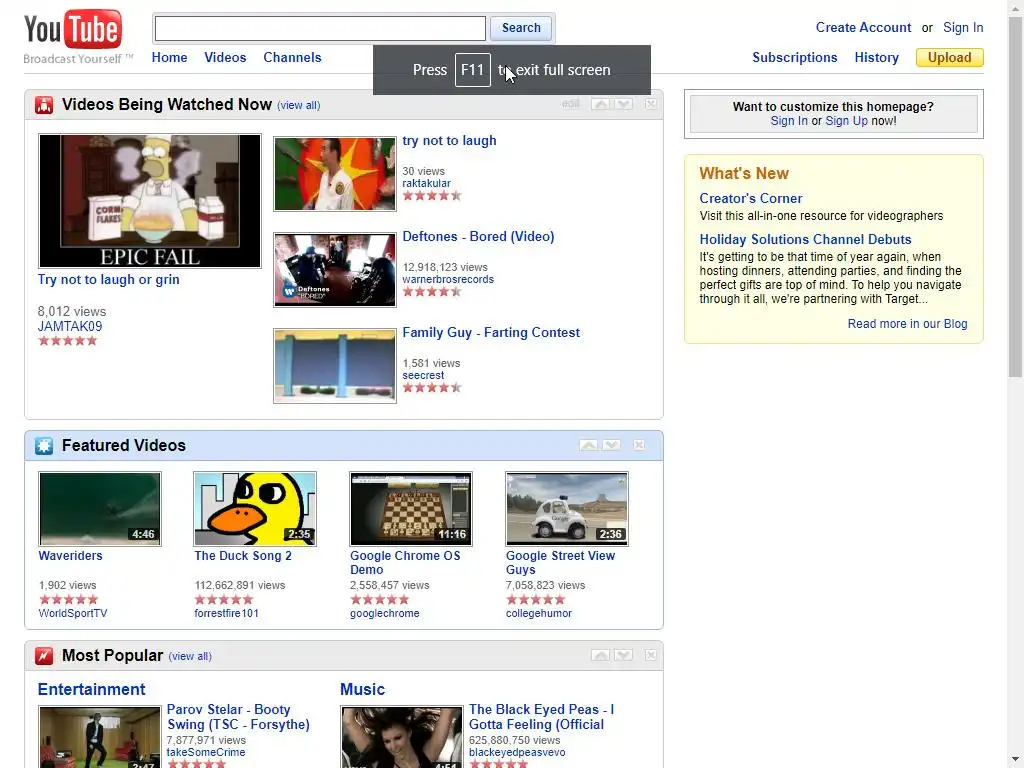Click Sign In in customize homepage box
Image resolution: width=1024 pixels, height=768 pixels.
point(788,121)
